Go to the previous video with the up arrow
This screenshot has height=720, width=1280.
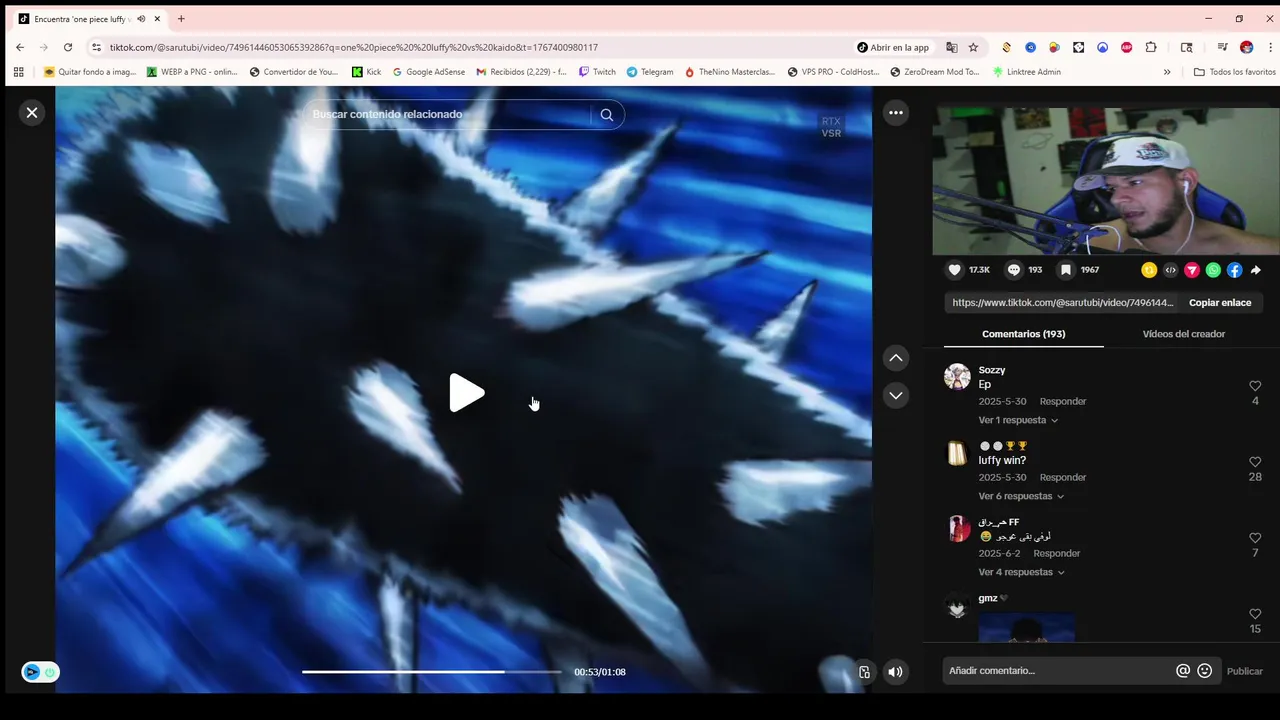coord(896,358)
